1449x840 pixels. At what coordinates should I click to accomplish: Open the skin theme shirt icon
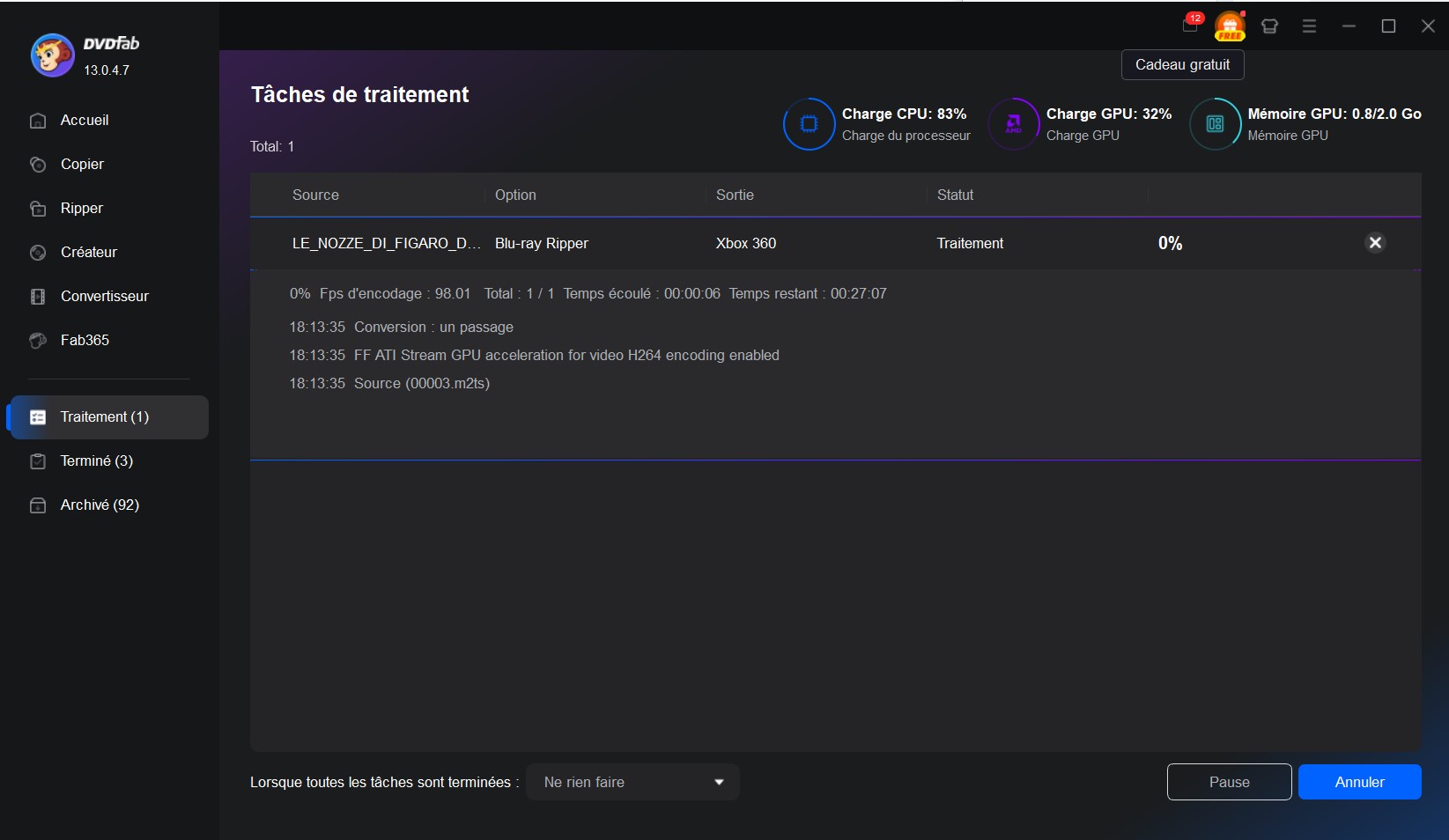1269,26
